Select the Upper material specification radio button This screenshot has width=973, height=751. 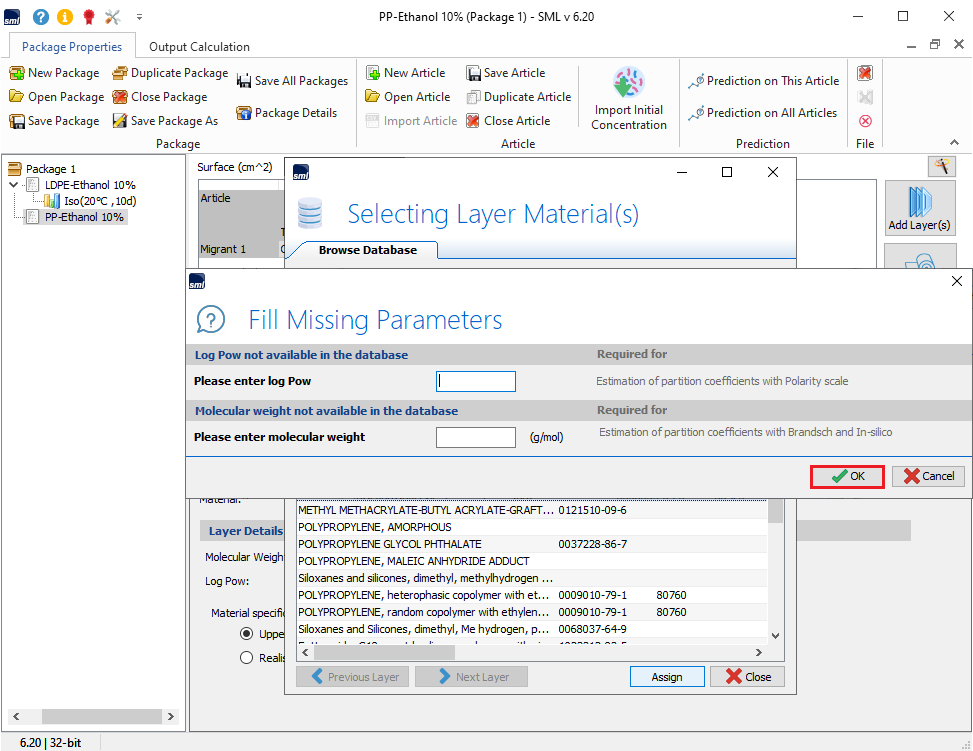coord(247,634)
